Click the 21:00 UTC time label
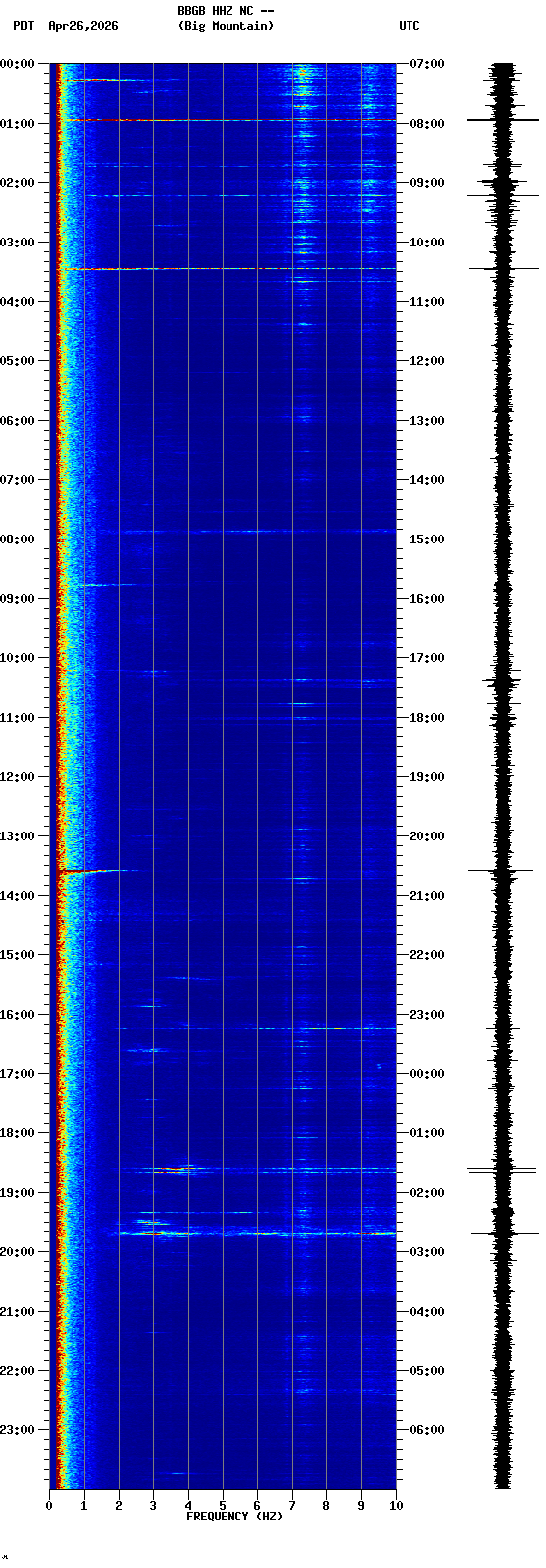Screen dimensions: 546x1568 pos(427,896)
